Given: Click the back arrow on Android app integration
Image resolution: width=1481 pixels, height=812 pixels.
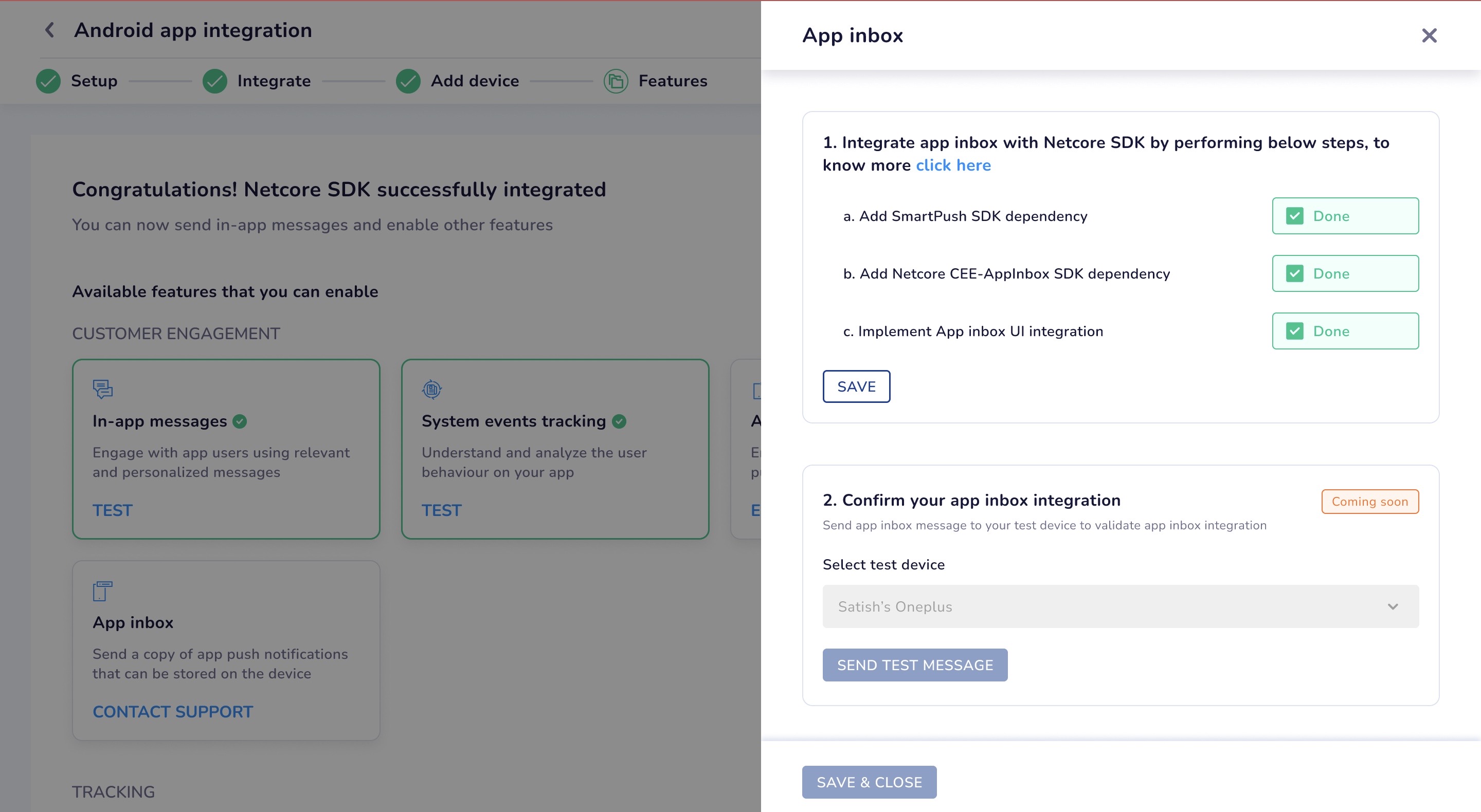Looking at the screenshot, I should click(x=48, y=30).
